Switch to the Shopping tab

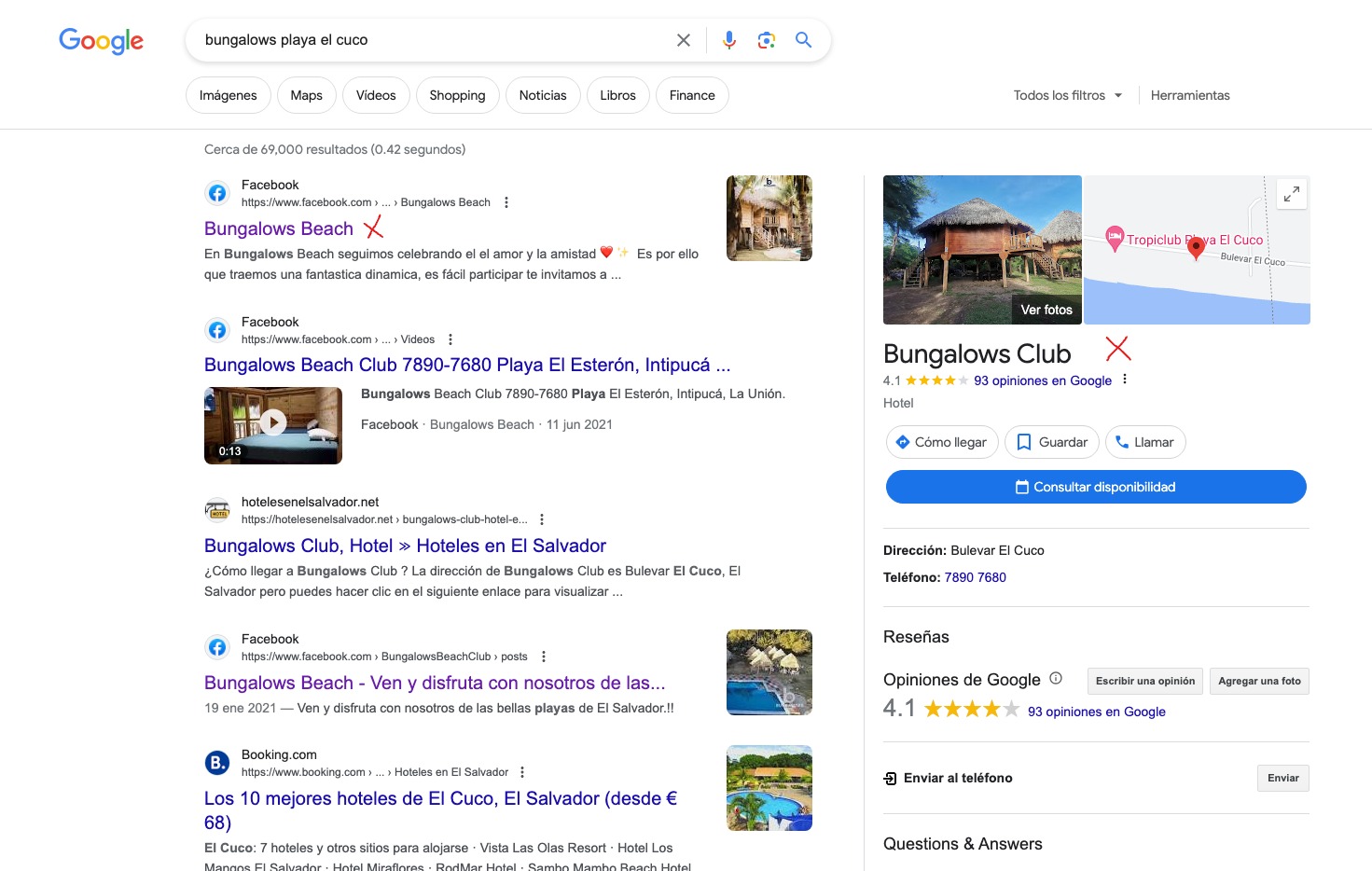(457, 95)
